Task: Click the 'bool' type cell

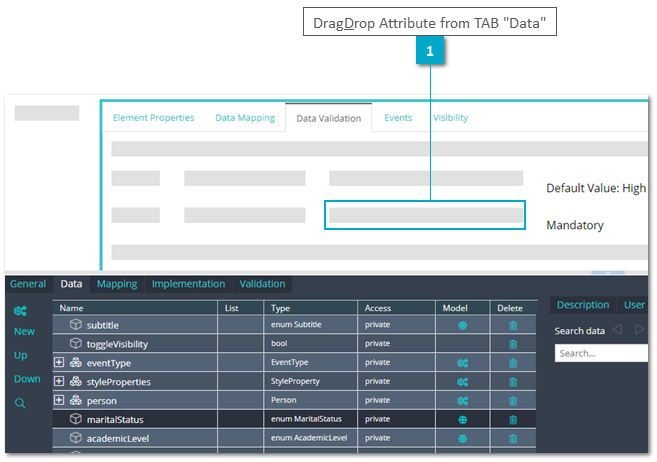Action: click(x=279, y=343)
